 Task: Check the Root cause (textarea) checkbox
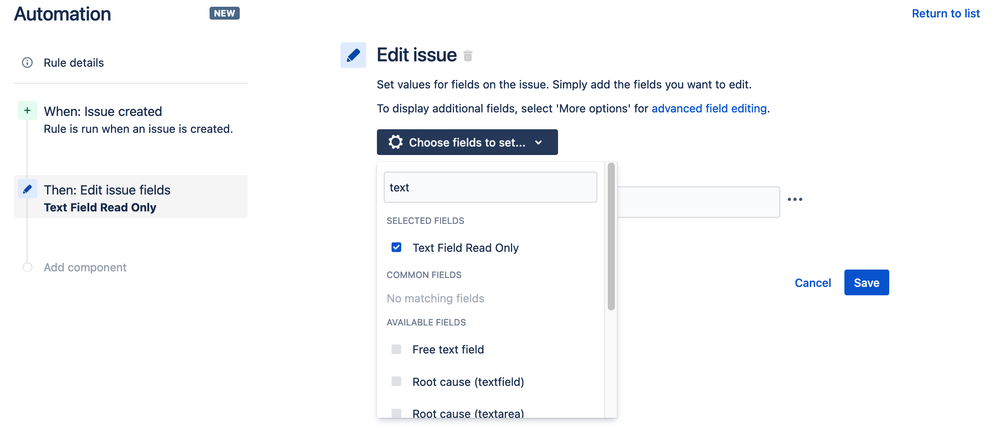point(397,413)
